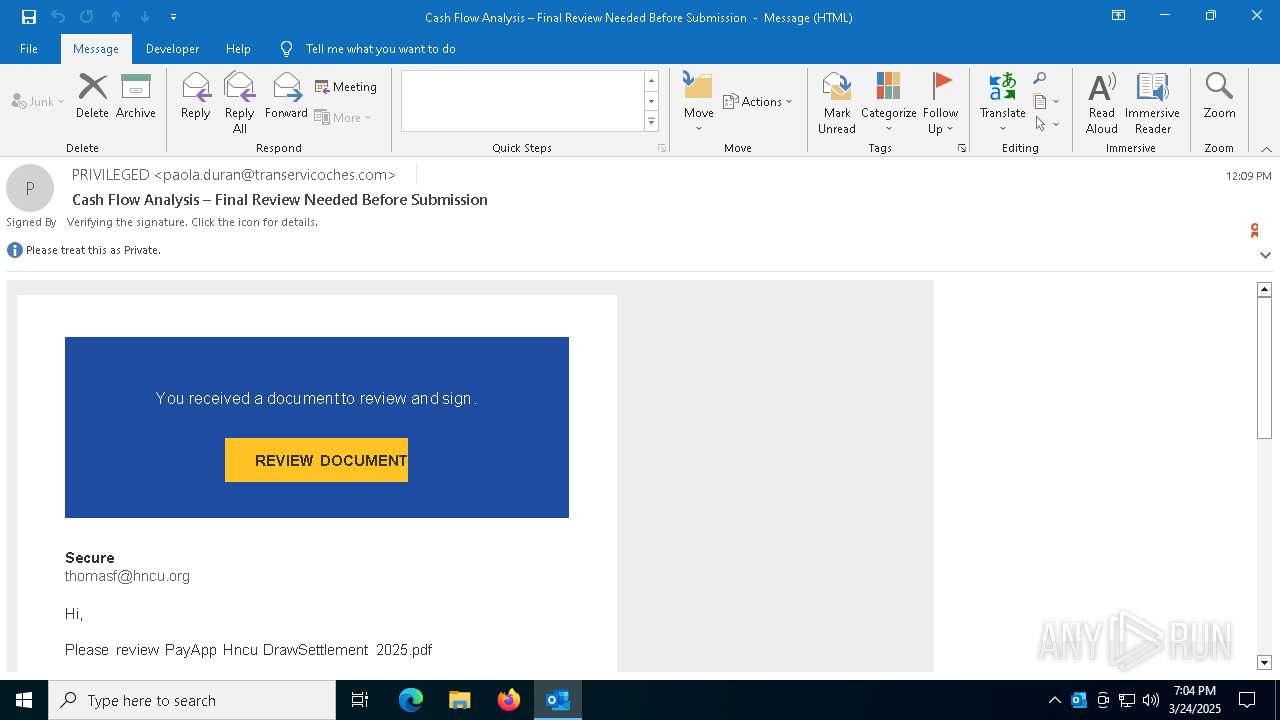Click the Repeat button in the title bar

point(86,16)
